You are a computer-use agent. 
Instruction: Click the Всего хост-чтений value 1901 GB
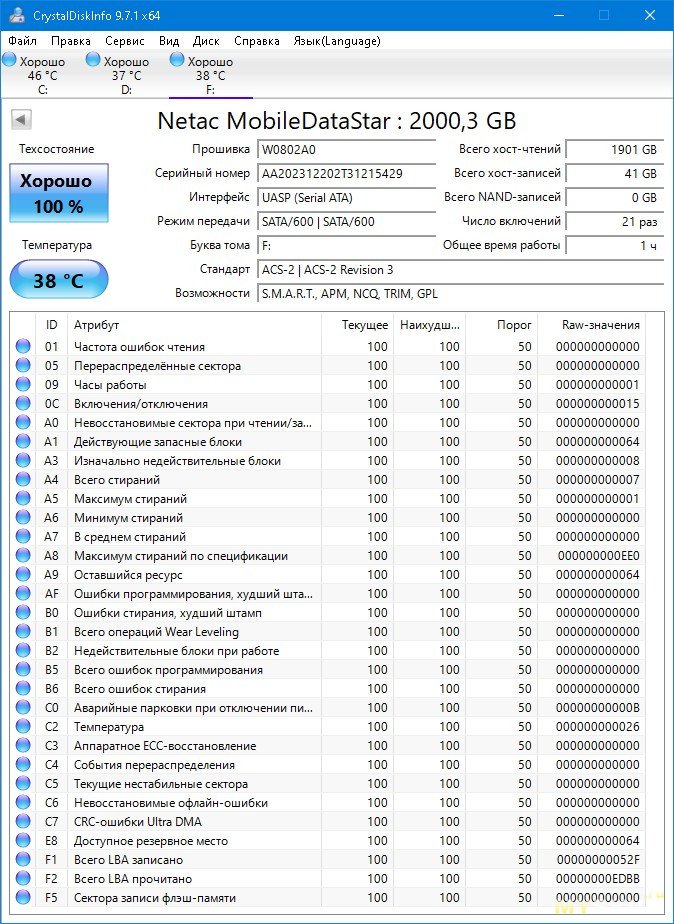tap(614, 149)
